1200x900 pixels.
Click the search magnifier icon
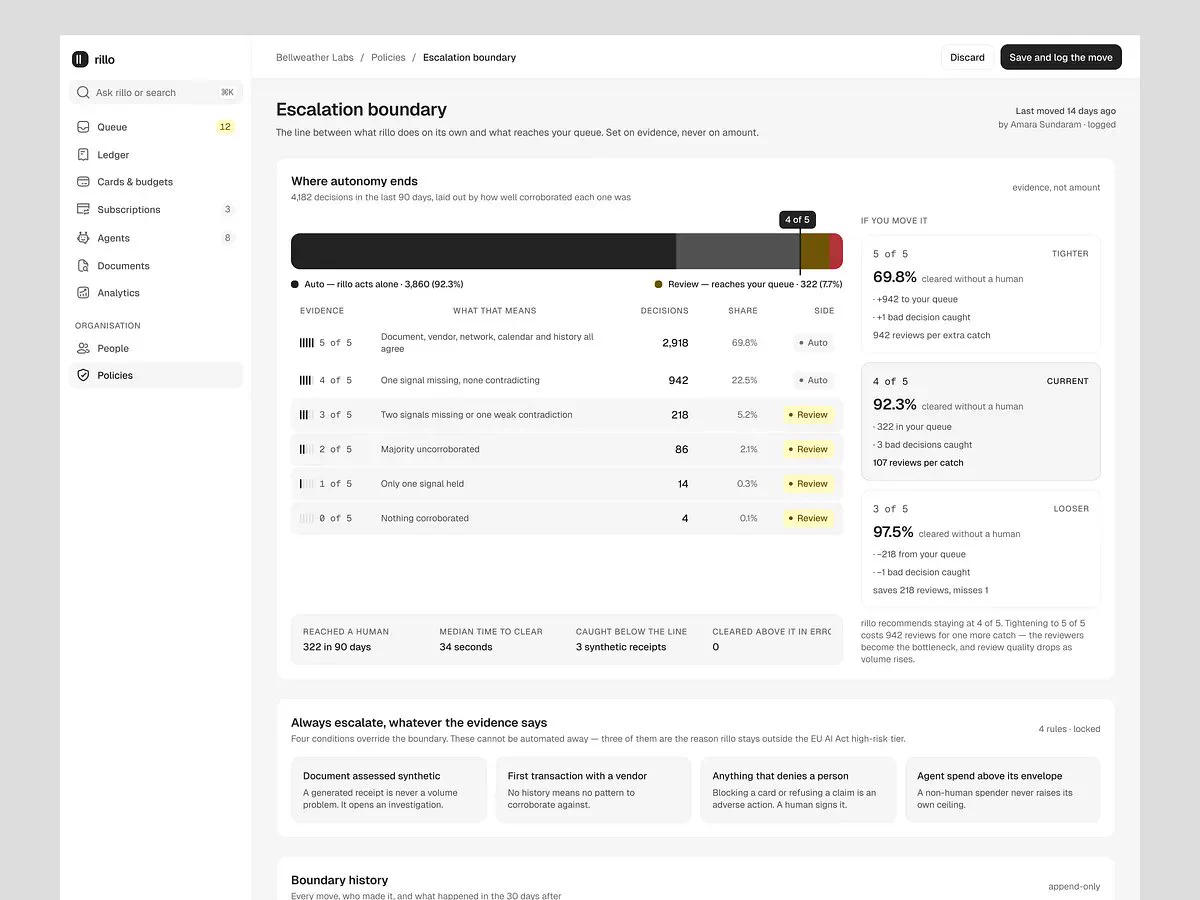(83, 92)
